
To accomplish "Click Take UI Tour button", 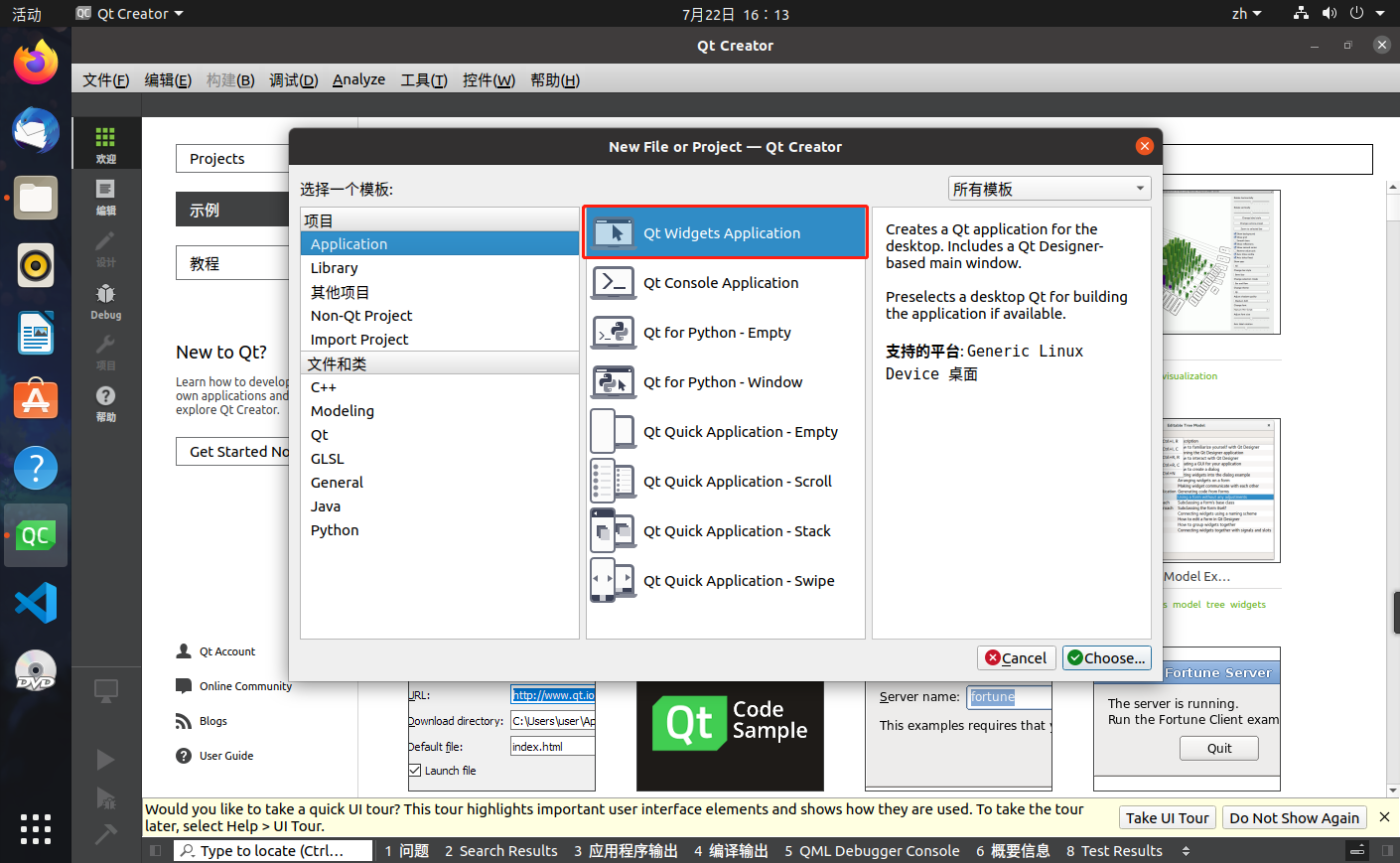I will click(1167, 817).
